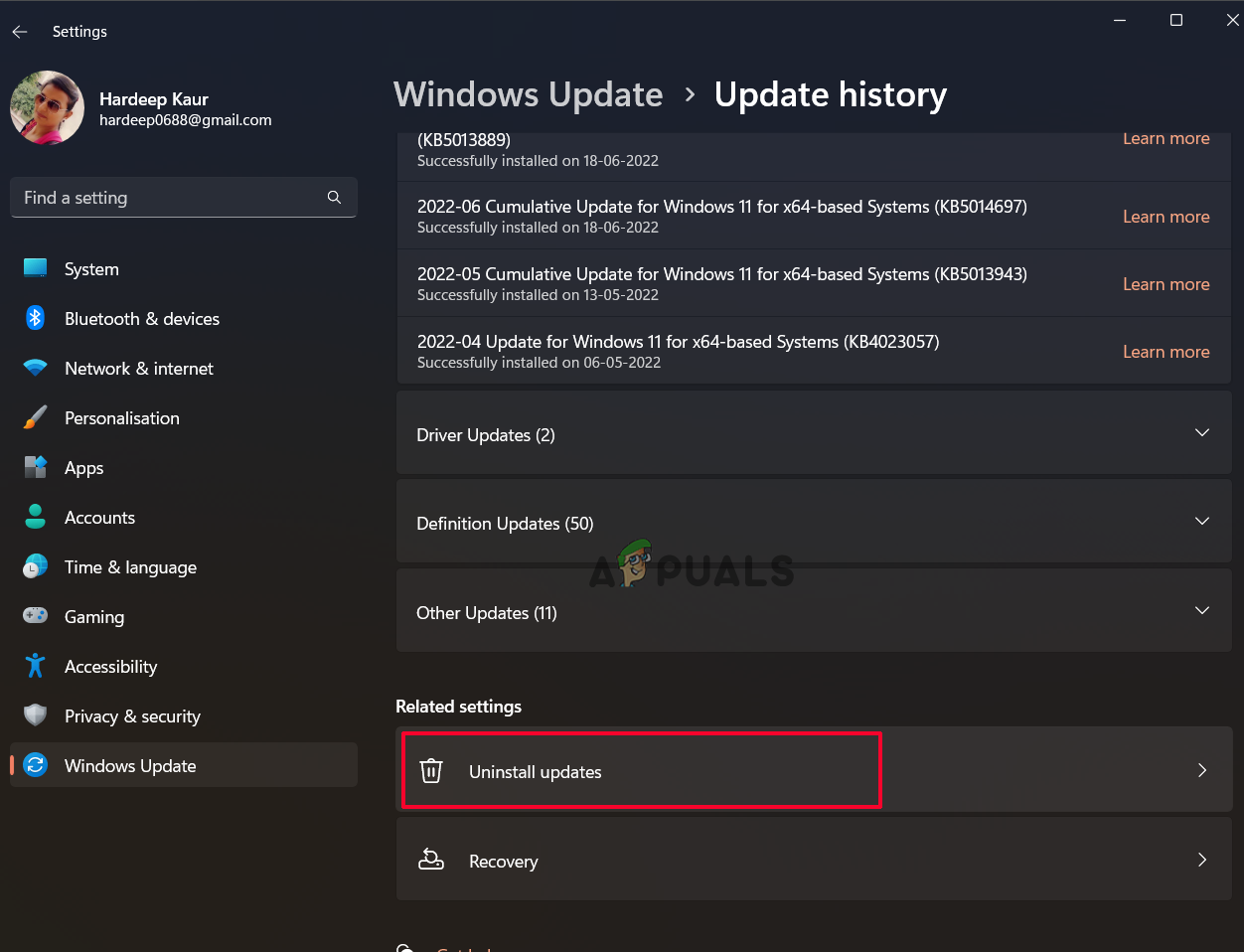Click the Windows Update breadcrumb
Screen dimensions: 1244x952
tap(529, 94)
